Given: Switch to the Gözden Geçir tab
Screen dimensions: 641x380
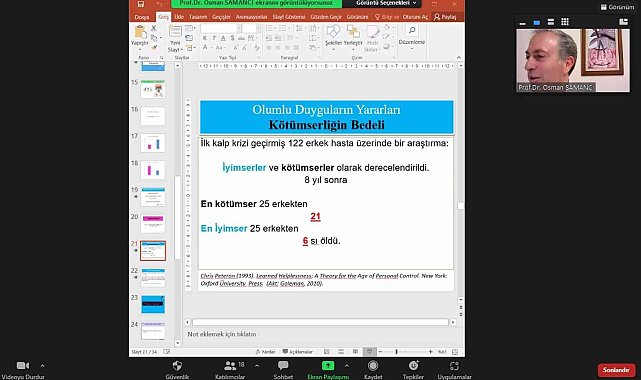Looking at the screenshot, I should [326, 17].
